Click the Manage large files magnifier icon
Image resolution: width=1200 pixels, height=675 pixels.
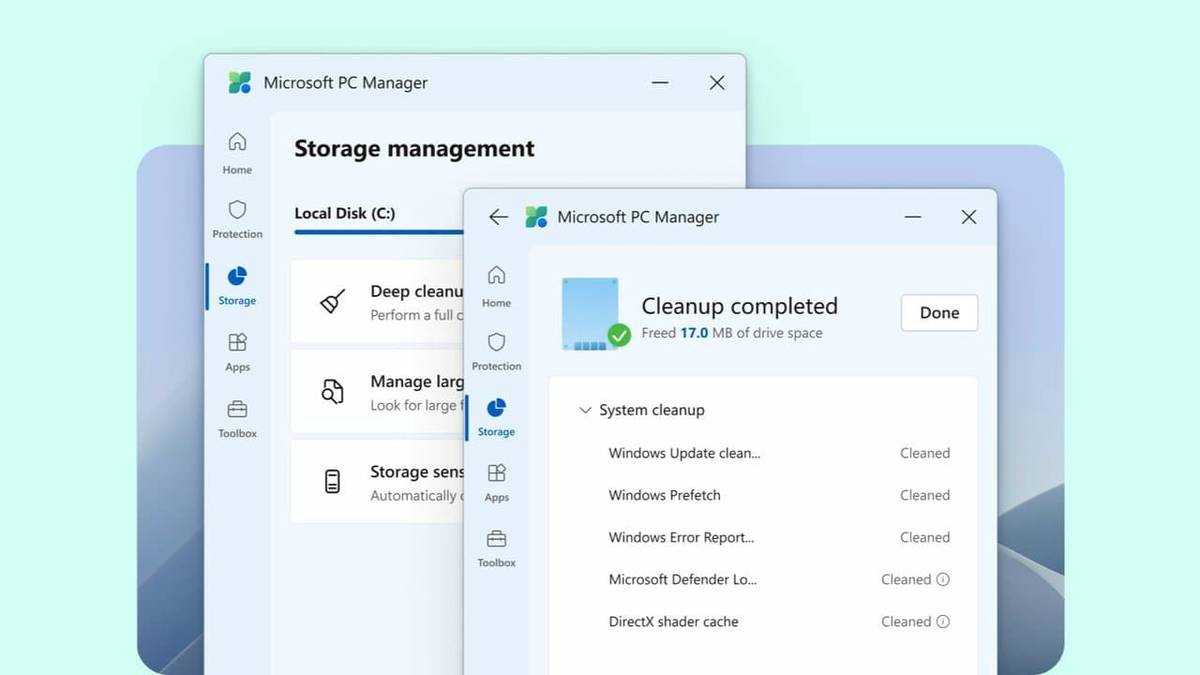click(x=334, y=392)
